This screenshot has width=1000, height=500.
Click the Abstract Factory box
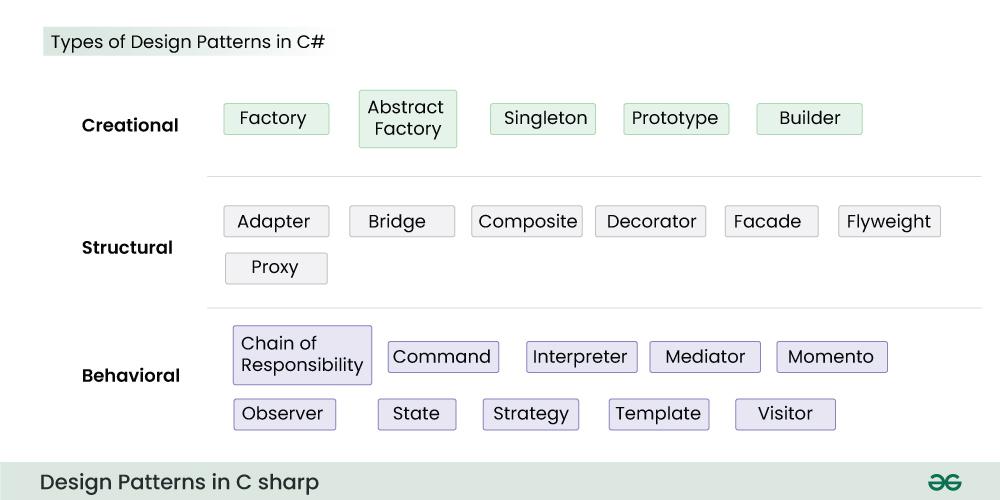pos(407,119)
